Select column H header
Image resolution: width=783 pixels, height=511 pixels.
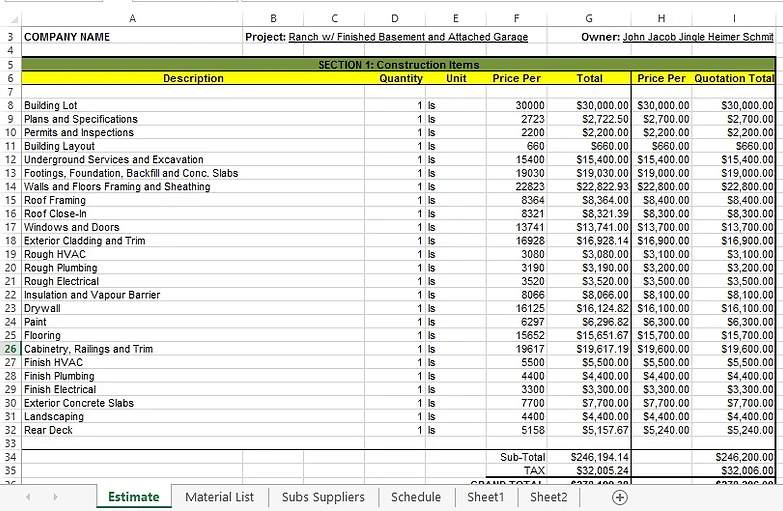(661, 18)
